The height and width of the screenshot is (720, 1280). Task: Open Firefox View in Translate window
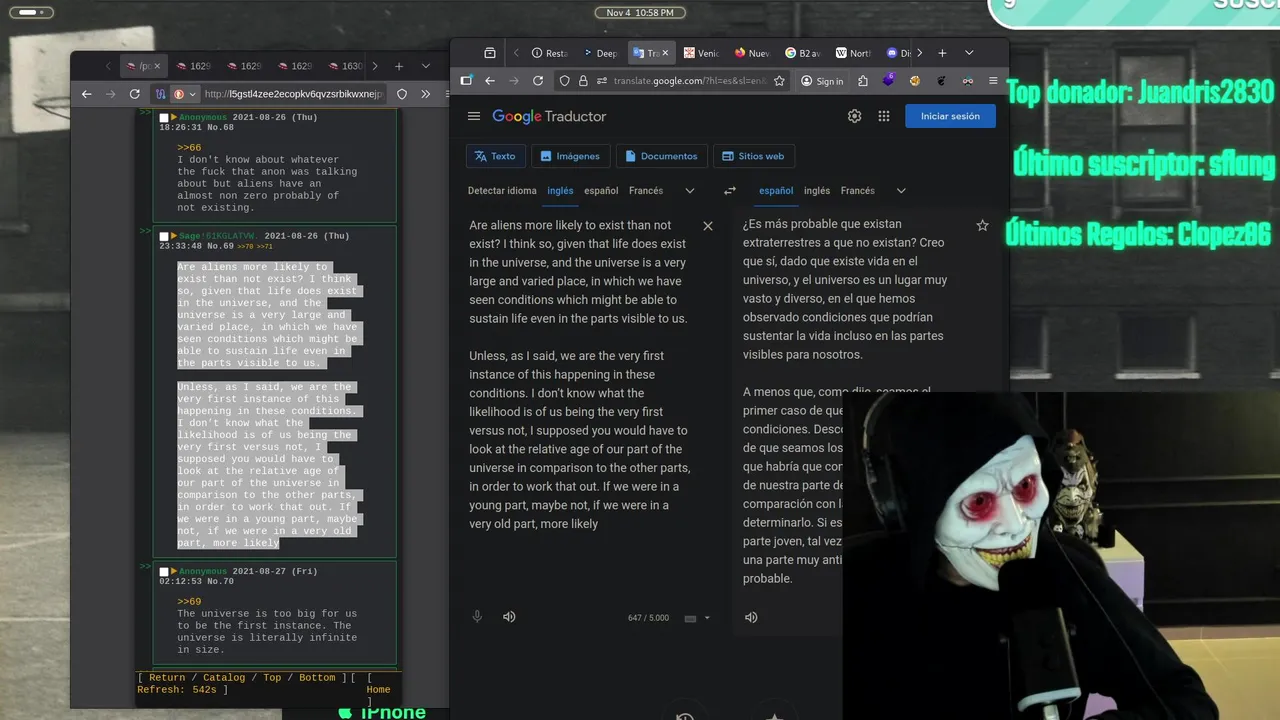[x=490, y=53]
